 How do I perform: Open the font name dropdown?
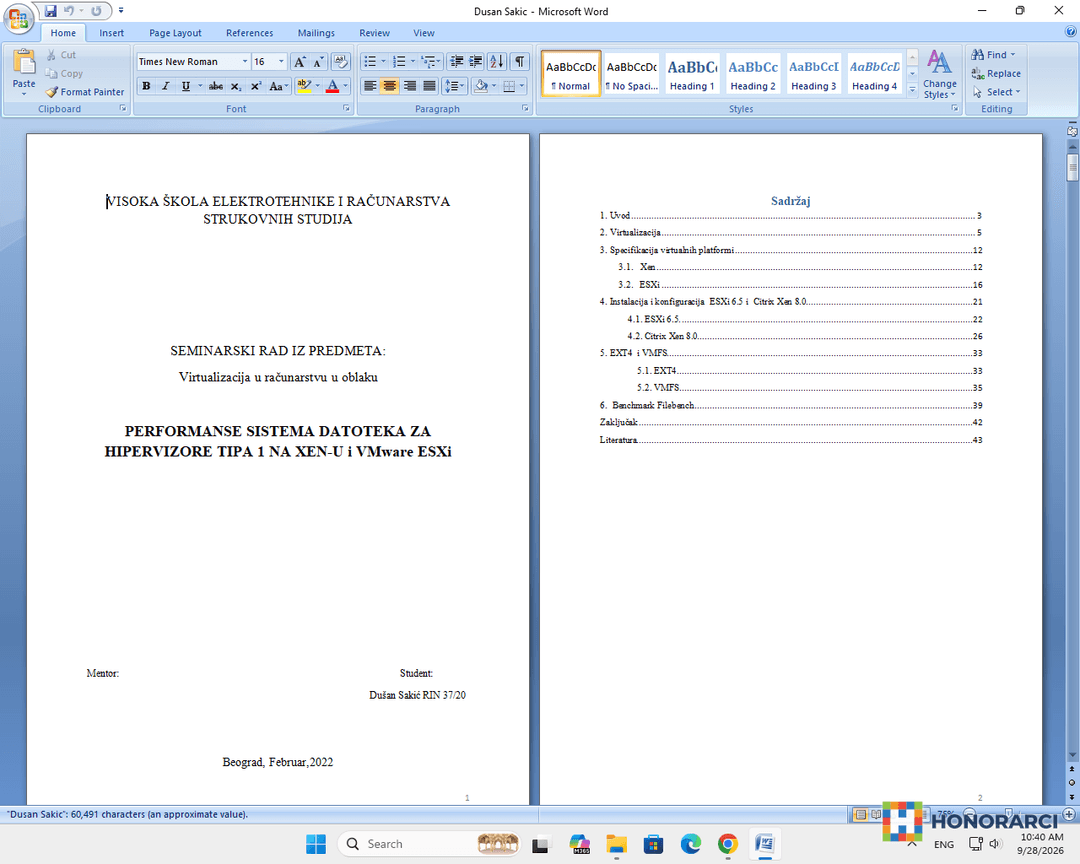[x=245, y=62]
